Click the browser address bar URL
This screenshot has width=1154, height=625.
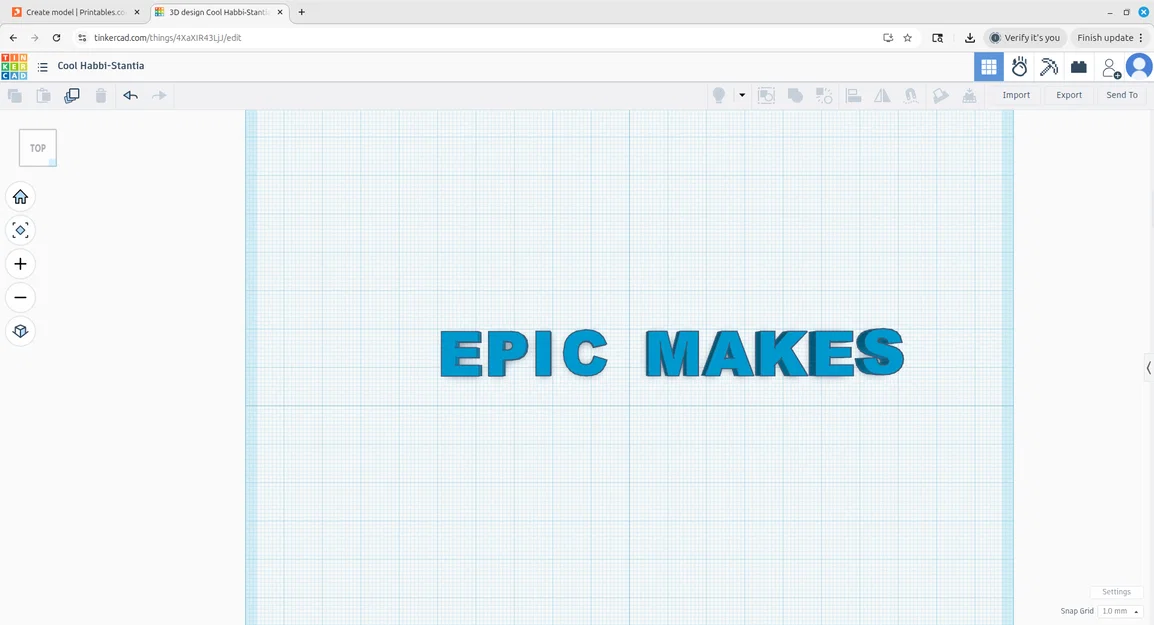tap(168, 38)
